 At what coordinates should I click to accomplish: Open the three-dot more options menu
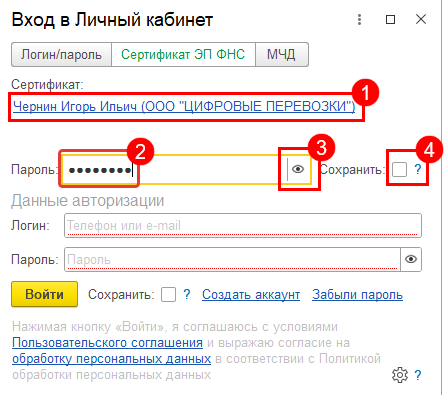point(359,19)
